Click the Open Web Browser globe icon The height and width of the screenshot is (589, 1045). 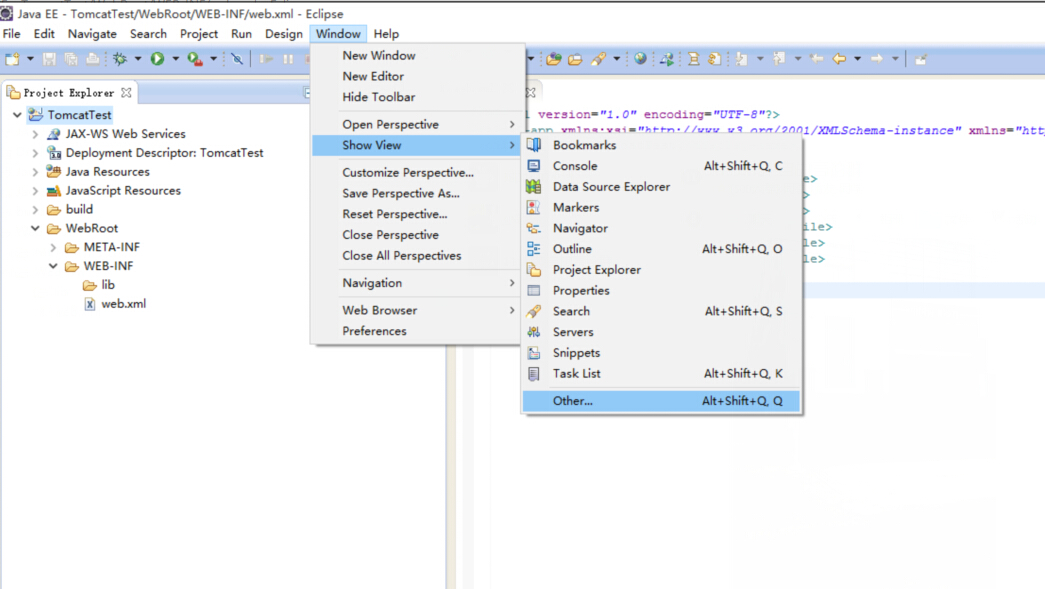click(640, 59)
